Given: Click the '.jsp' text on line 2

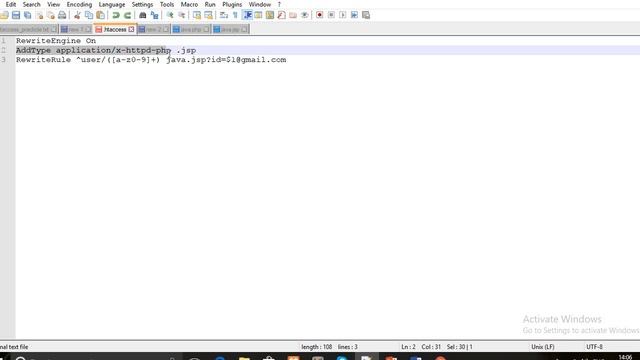Looking at the screenshot, I should [186, 51].
